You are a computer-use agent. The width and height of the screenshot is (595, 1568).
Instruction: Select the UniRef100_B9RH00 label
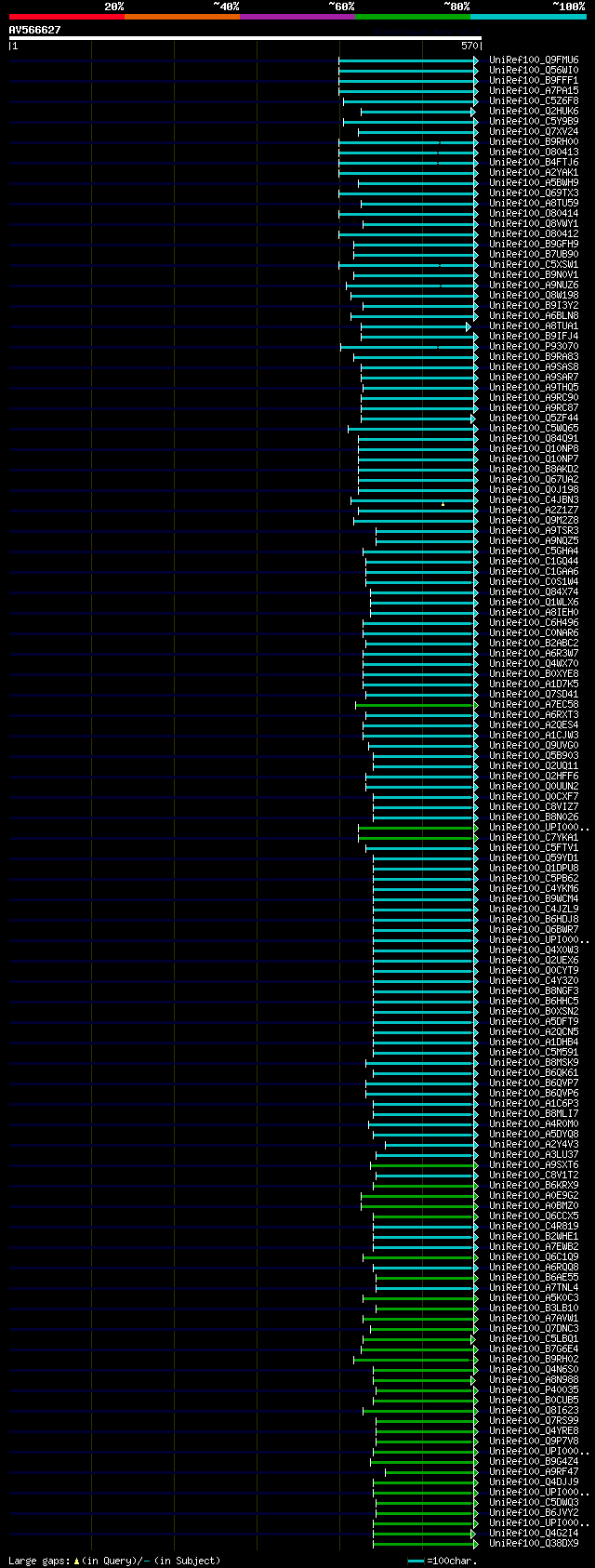tap(534, 141)
